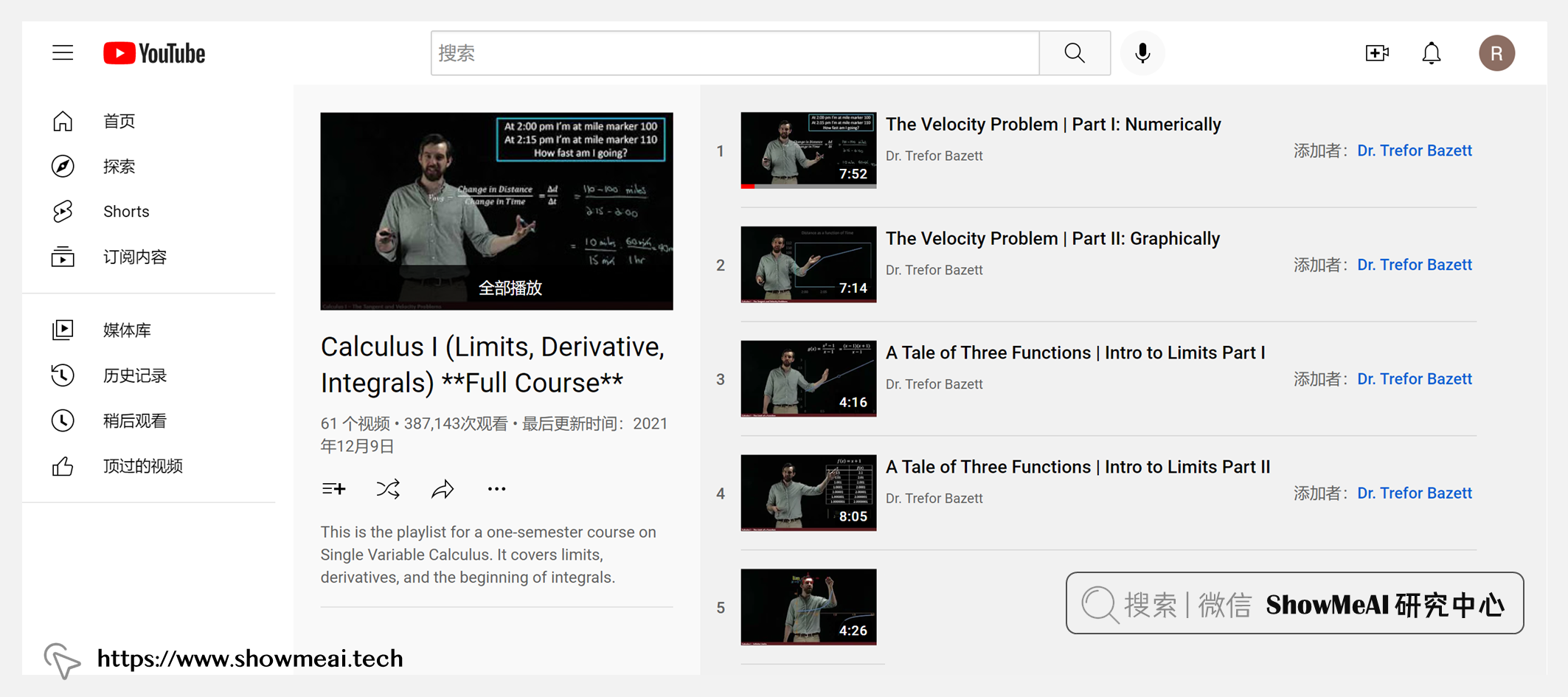Open 稍后观看 (Watch Later) in the sidebar
The image size is (1568, 697).
136,420
